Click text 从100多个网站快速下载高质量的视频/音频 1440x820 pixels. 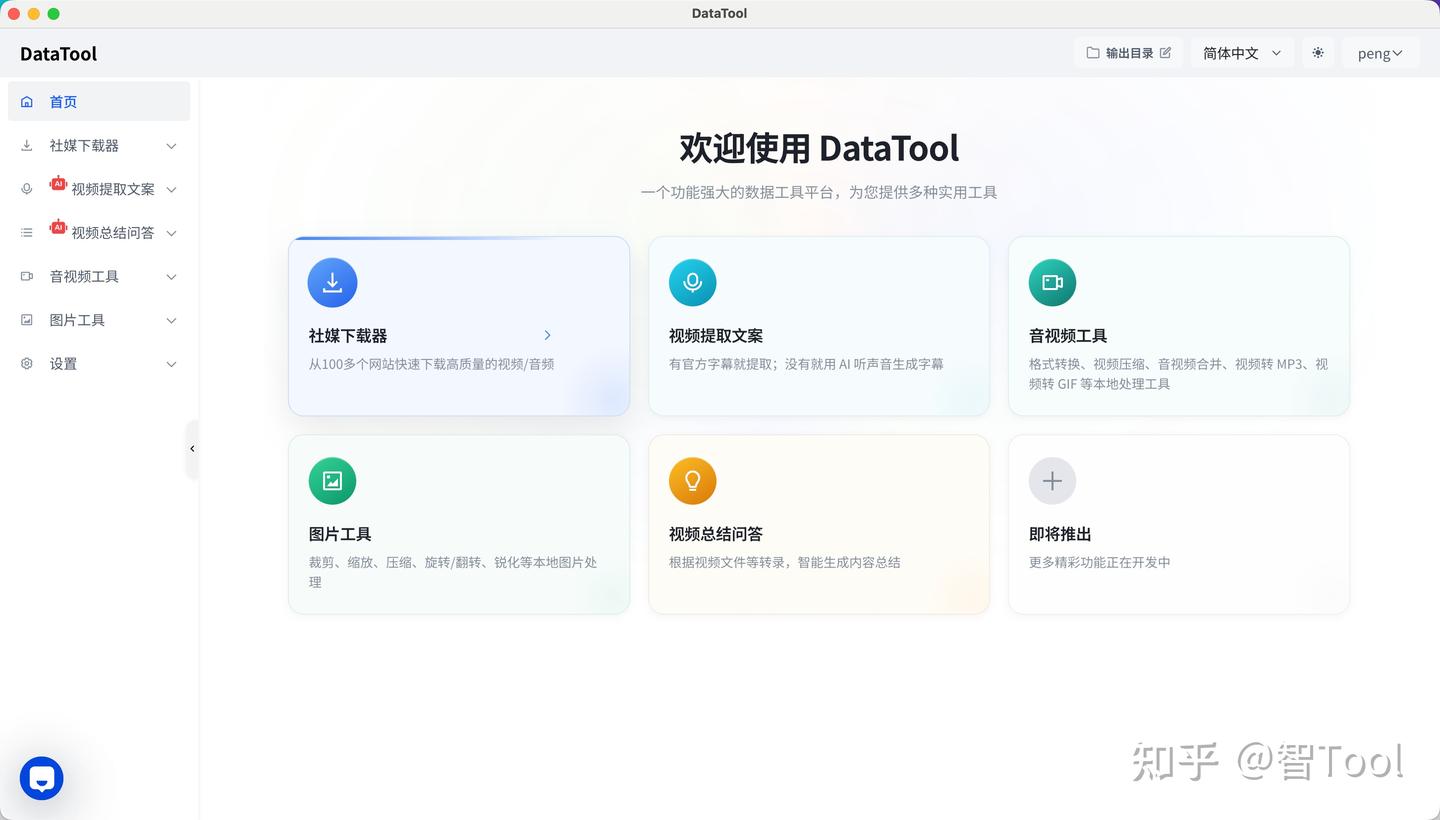(x=431, y=364)
